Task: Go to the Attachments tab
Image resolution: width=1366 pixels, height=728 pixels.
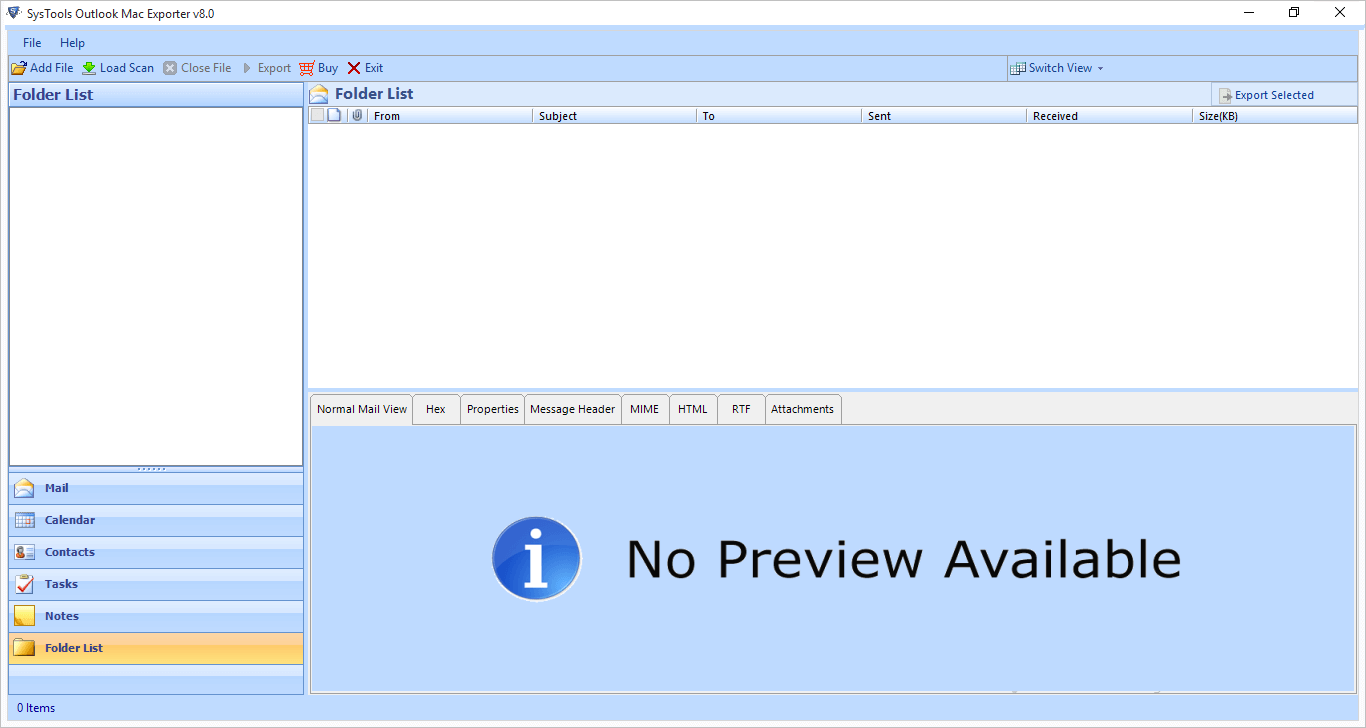Action: pyautogui.click(x=803, y=409)
